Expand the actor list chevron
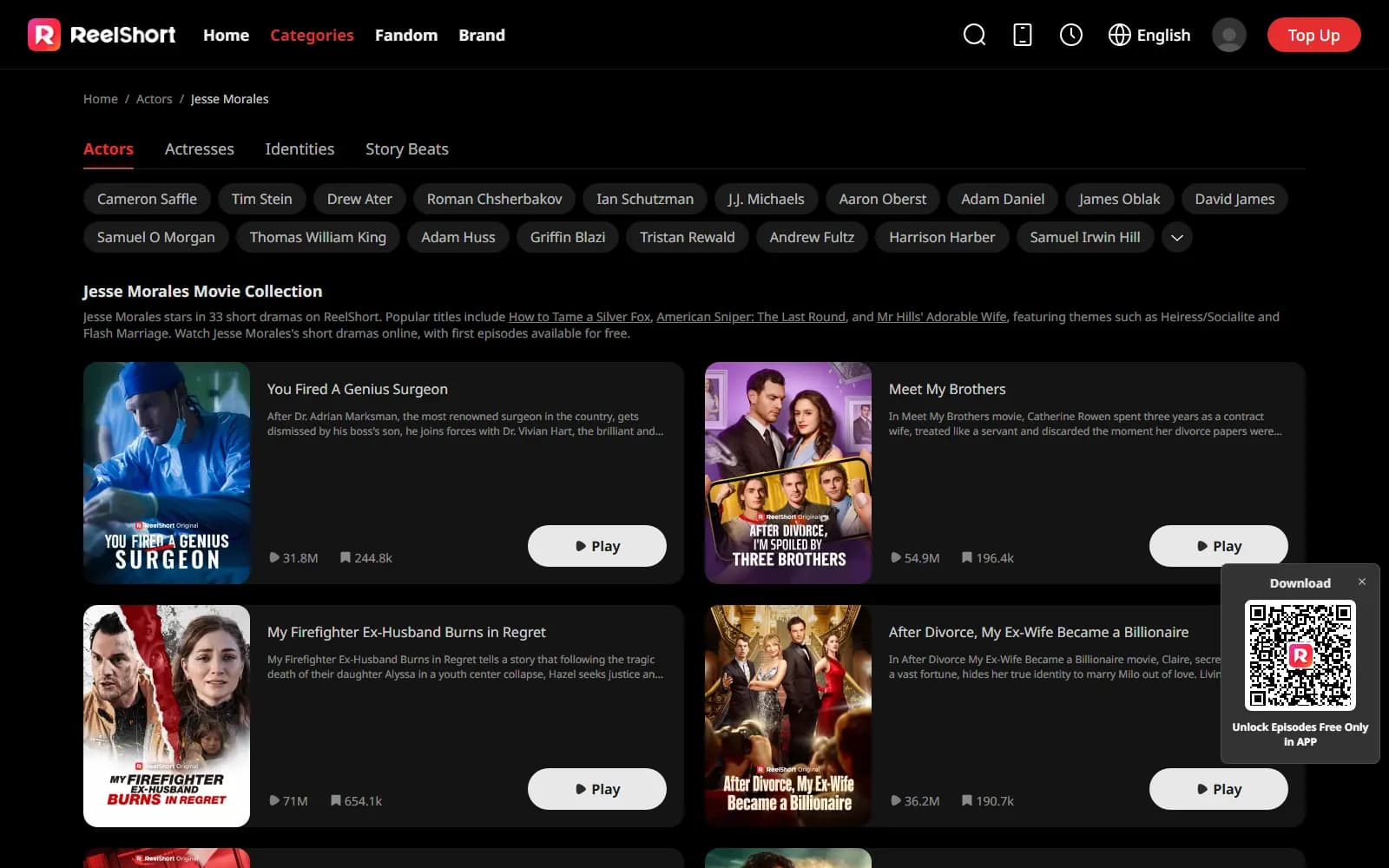Viewport: 1389px width, 868px height. 1176,237
